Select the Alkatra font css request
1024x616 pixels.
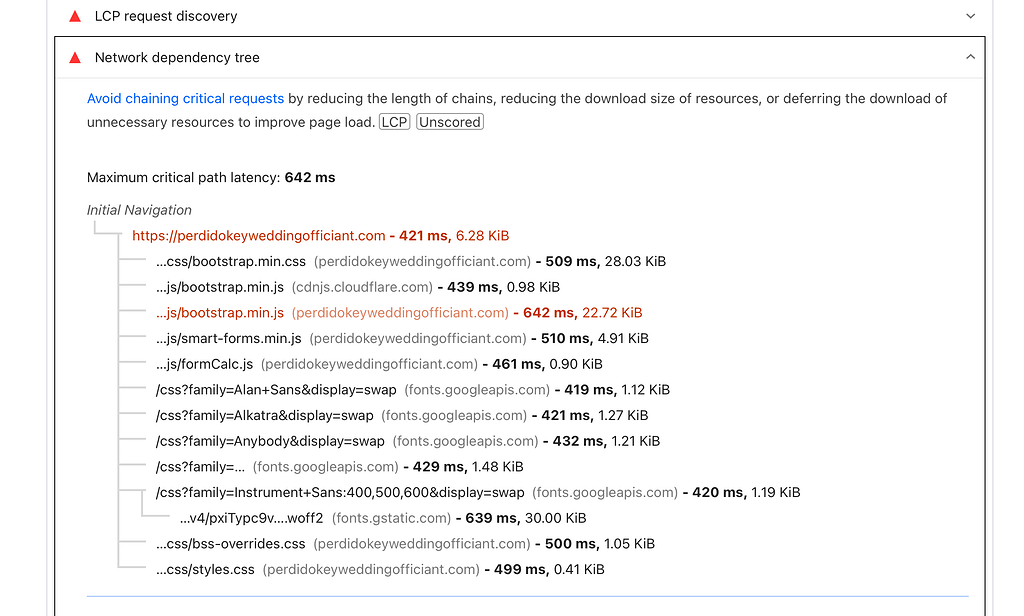[x=402, y=415]
